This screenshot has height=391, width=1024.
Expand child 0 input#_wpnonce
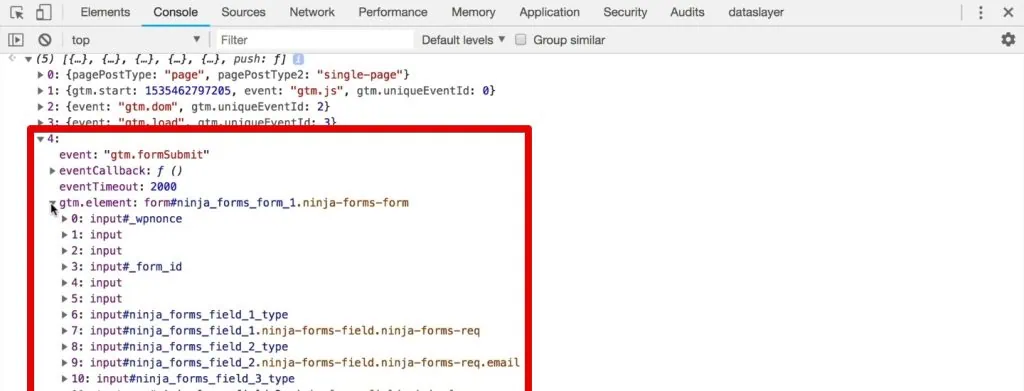point(65,219)
